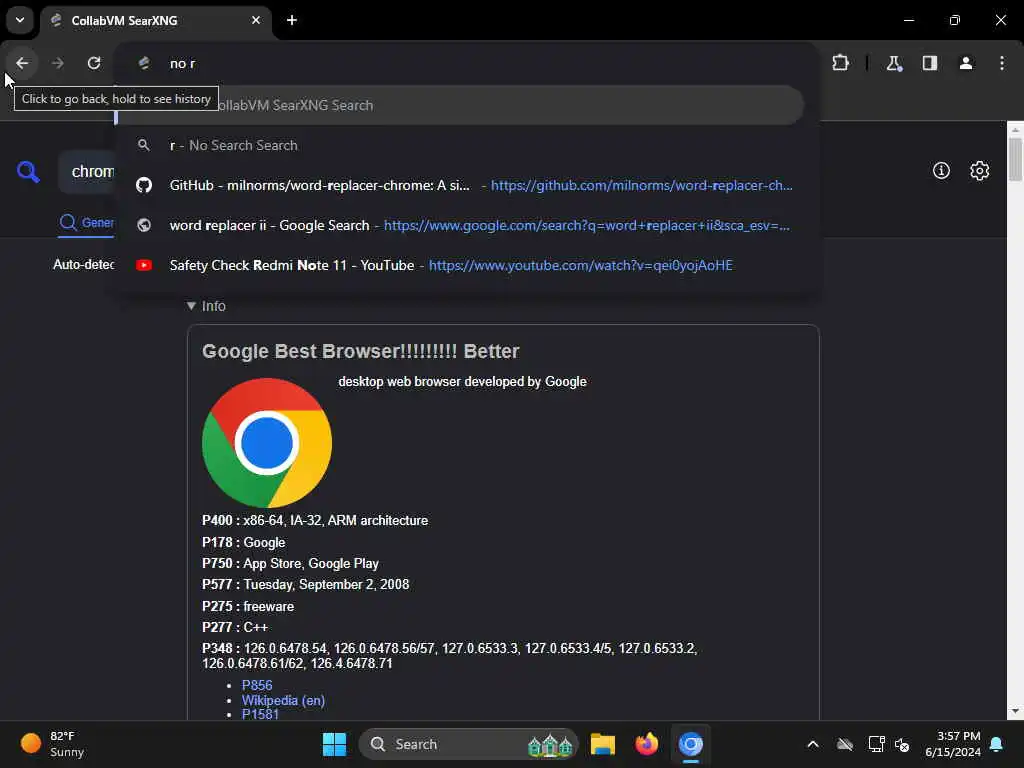This screenshot has height=768, width=1024.
Task: Open Firefox from the taskbar
Action: point(647,744)
